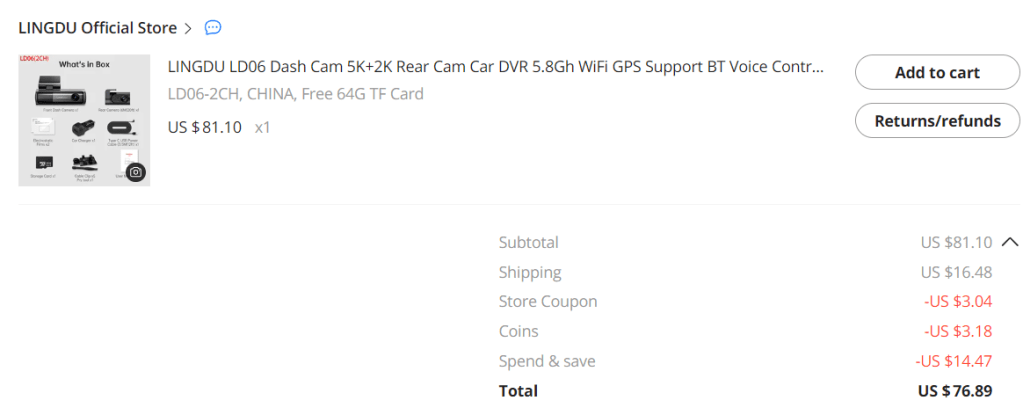This screenshot has width=1023, height=415.
Task: Open the Returns/refunds option
Action: tap(937, 121)
